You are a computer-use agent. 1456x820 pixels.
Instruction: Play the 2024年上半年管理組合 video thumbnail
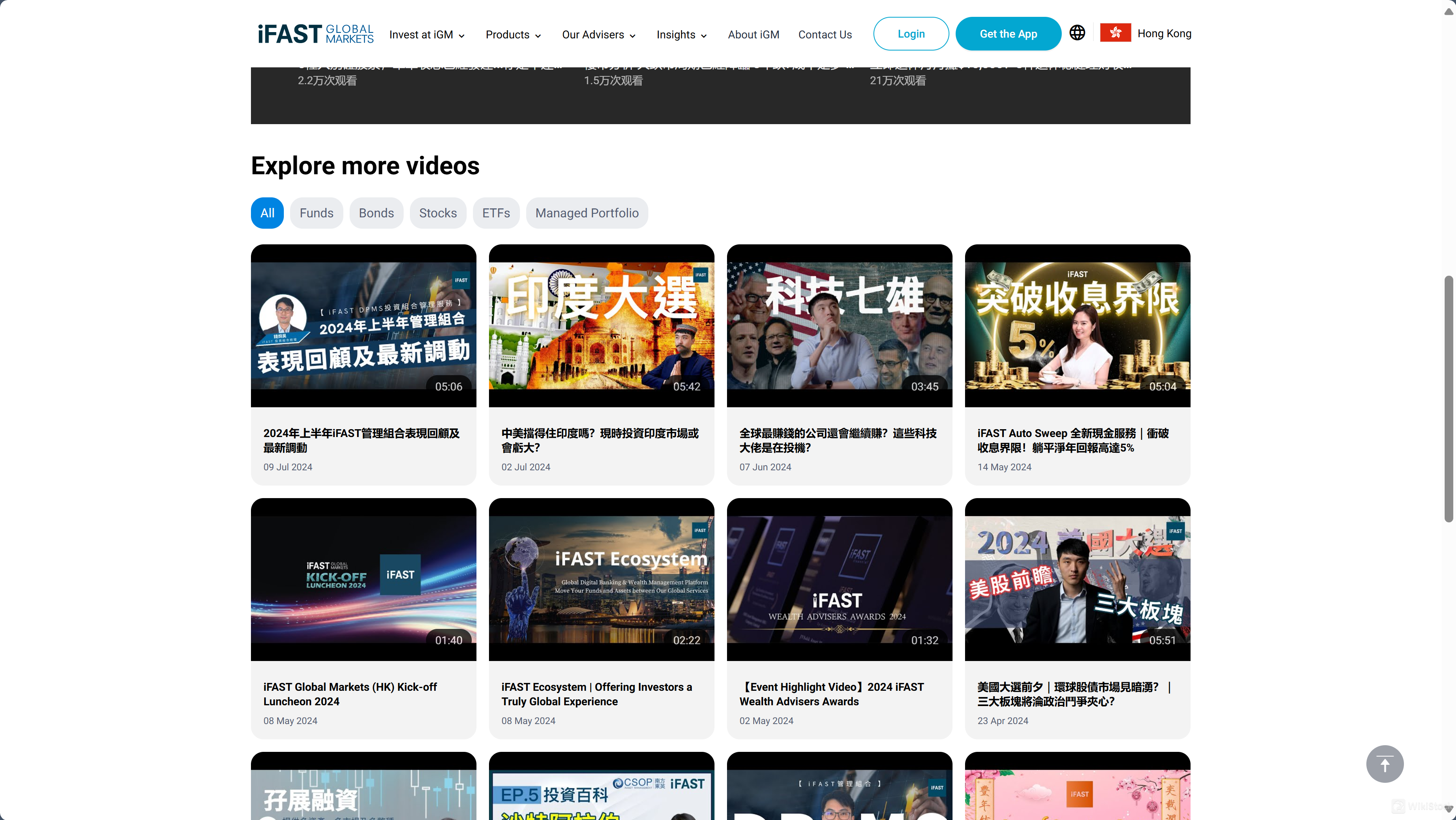pos(363,325)
